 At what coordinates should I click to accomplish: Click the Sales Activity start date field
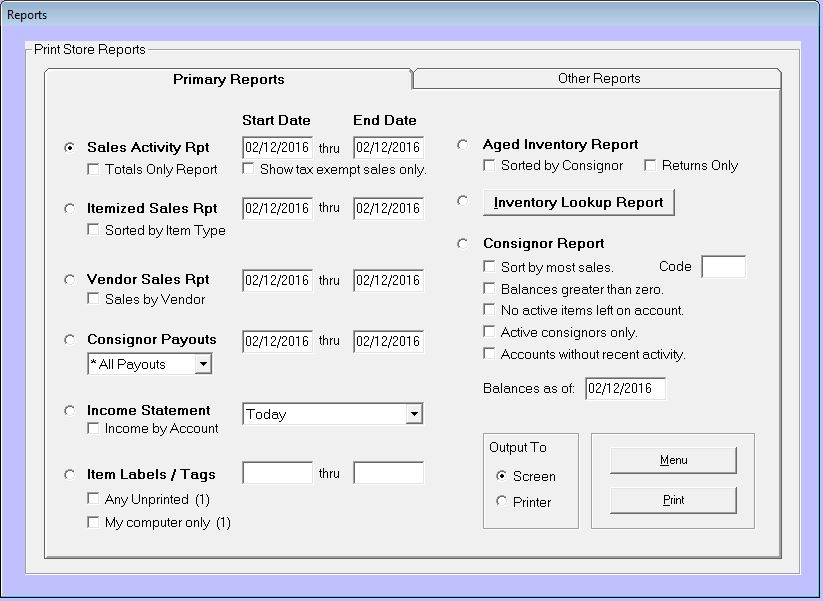coord(278,147)
